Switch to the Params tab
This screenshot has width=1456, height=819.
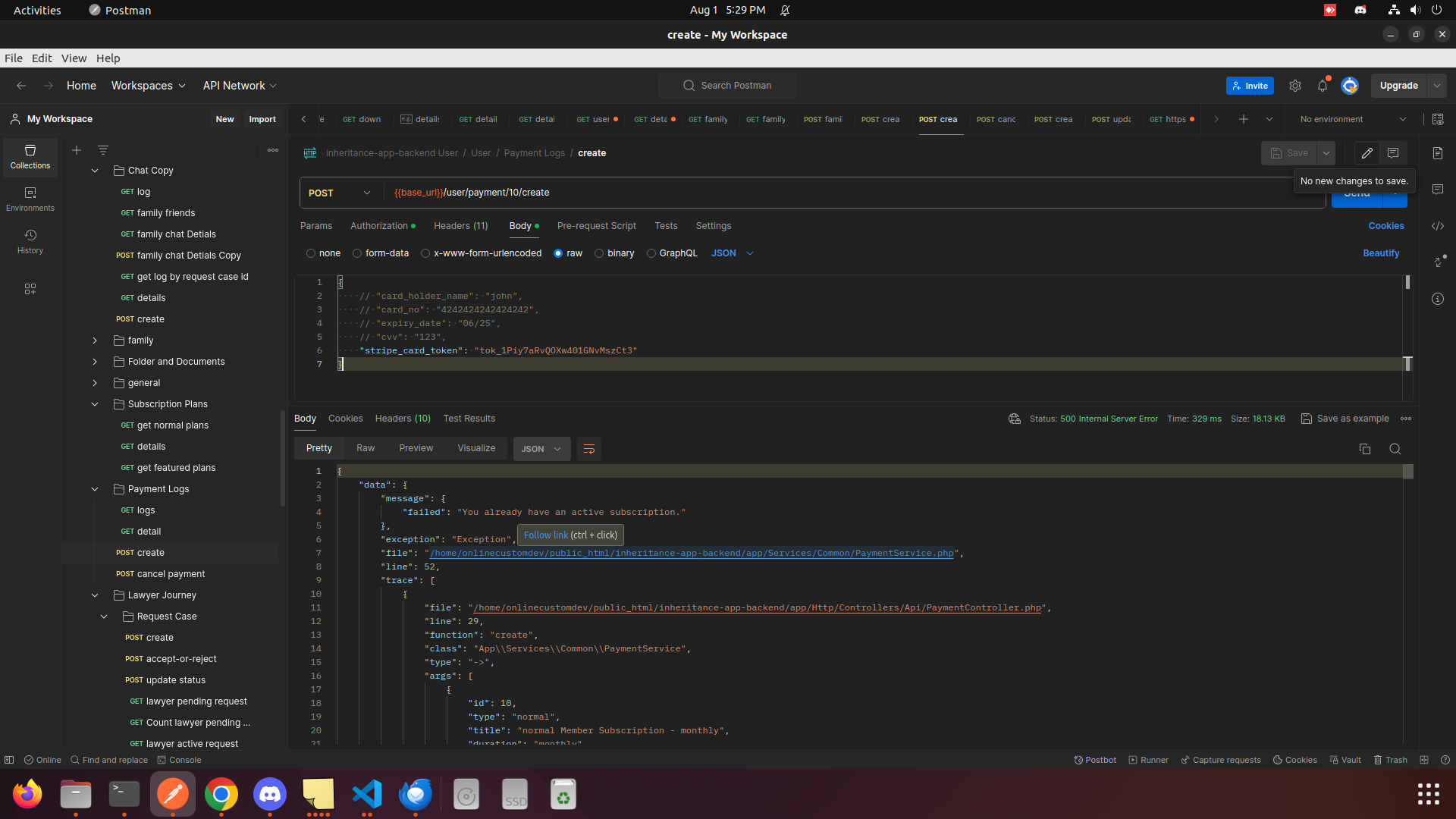point(316,226)
